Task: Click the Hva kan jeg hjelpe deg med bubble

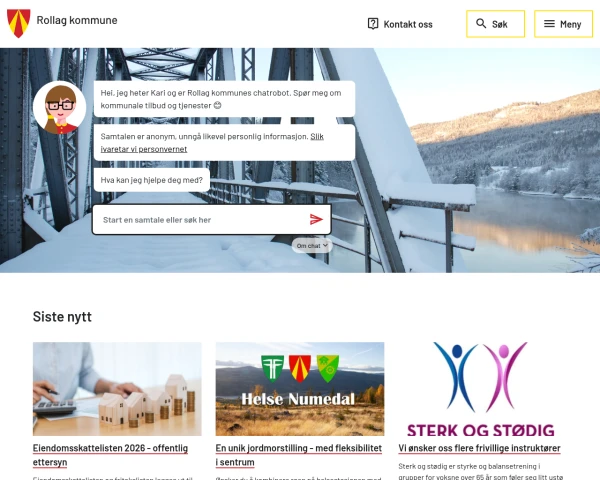Action: [x=152, y=180]
